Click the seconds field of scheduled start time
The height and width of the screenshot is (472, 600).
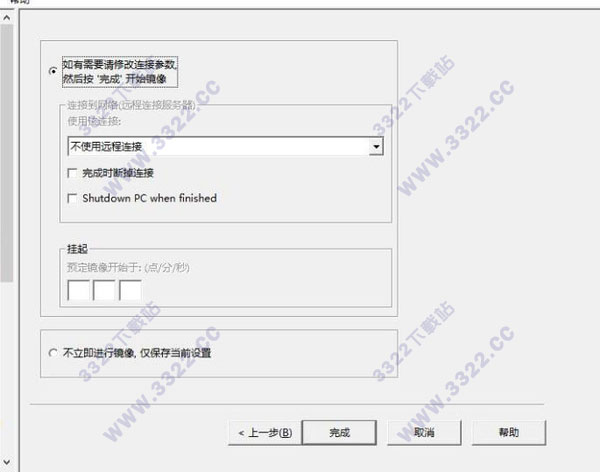(x=130, y=290)
